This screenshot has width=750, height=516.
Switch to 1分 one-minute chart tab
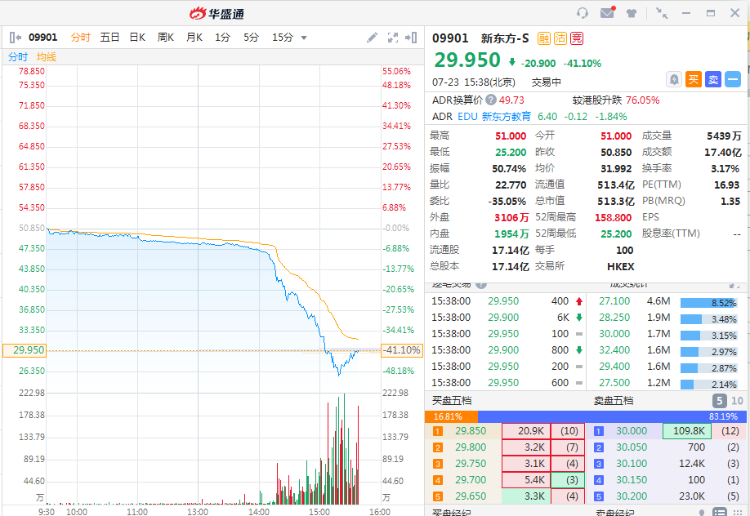coord(222,37)
